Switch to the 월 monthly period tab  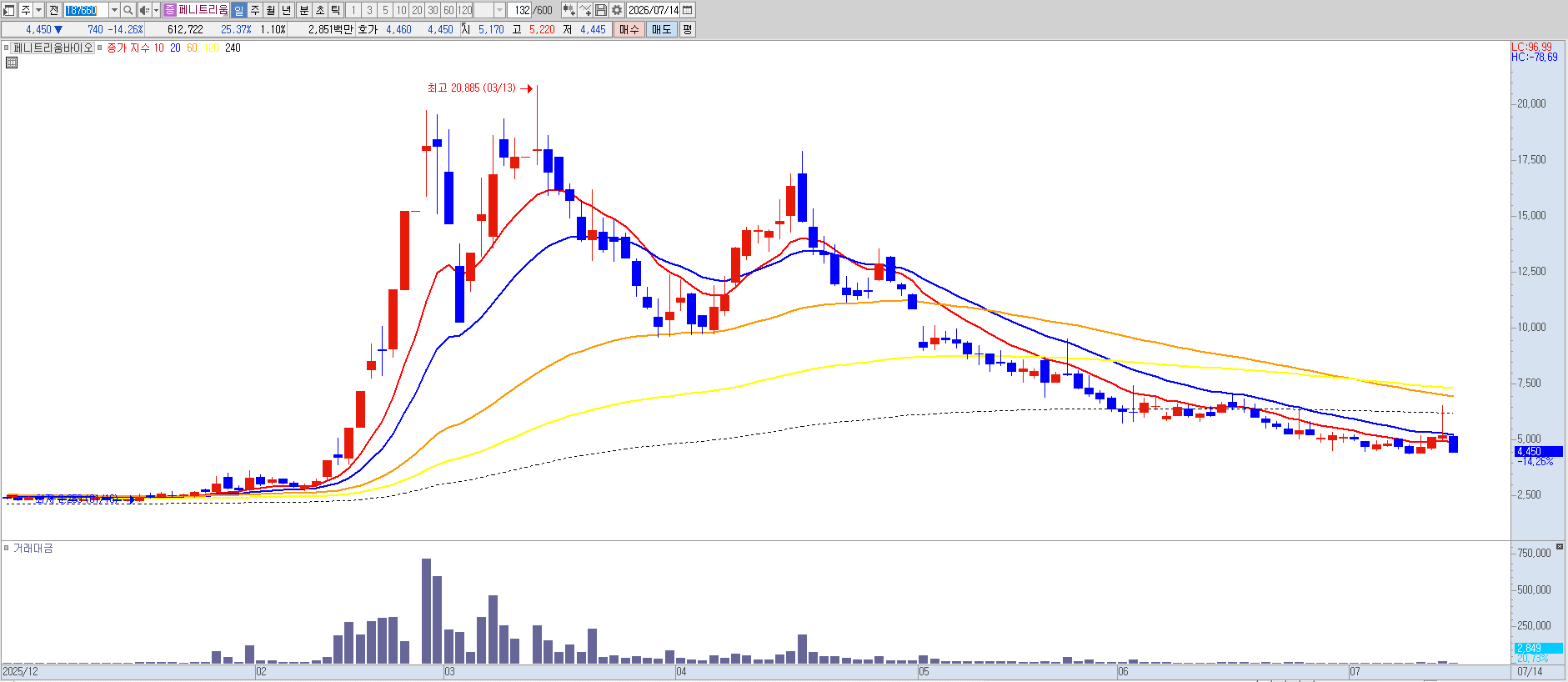pos(271,10)
